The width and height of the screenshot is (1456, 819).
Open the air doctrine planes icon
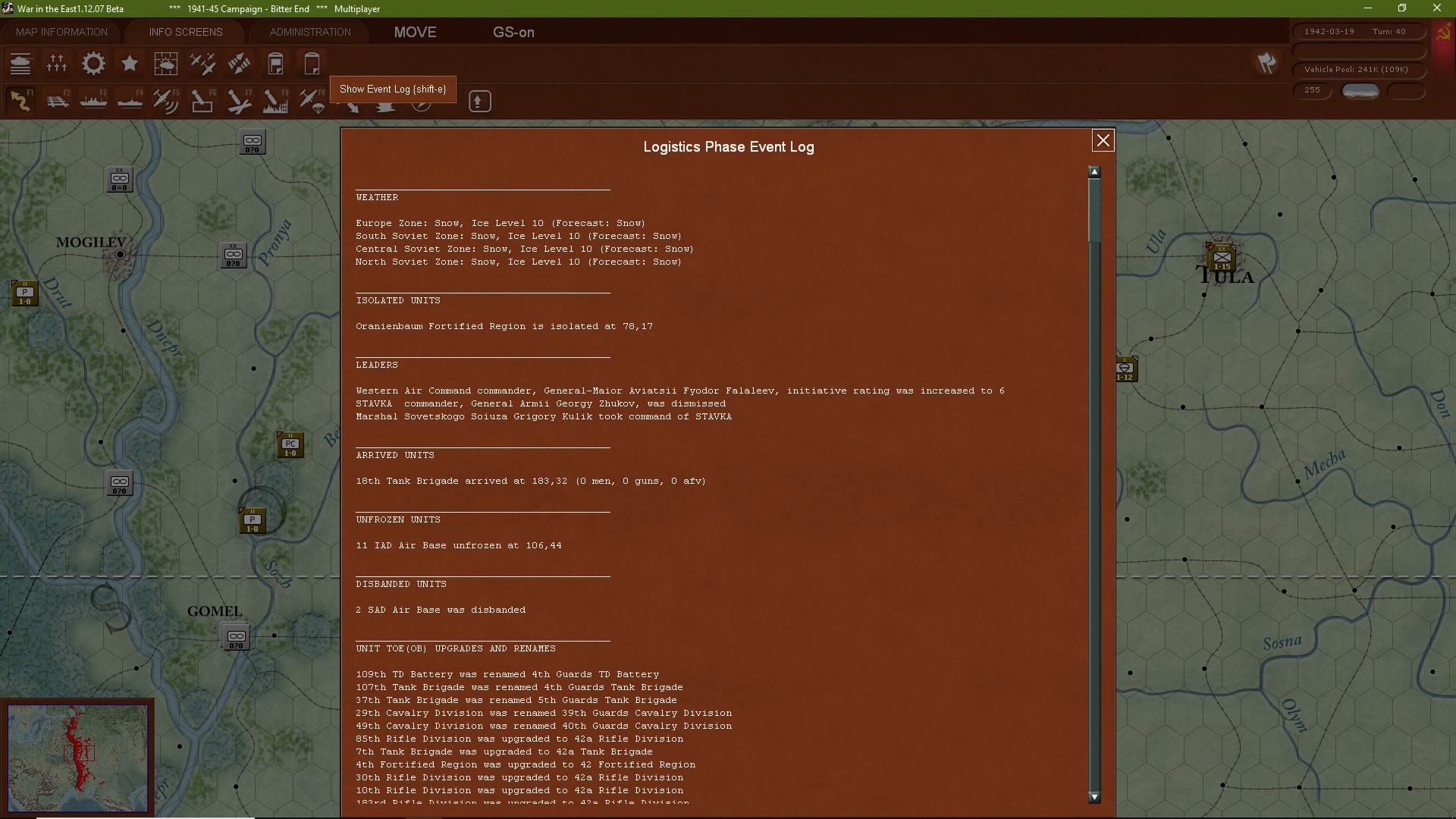click(x=202, y=64)
